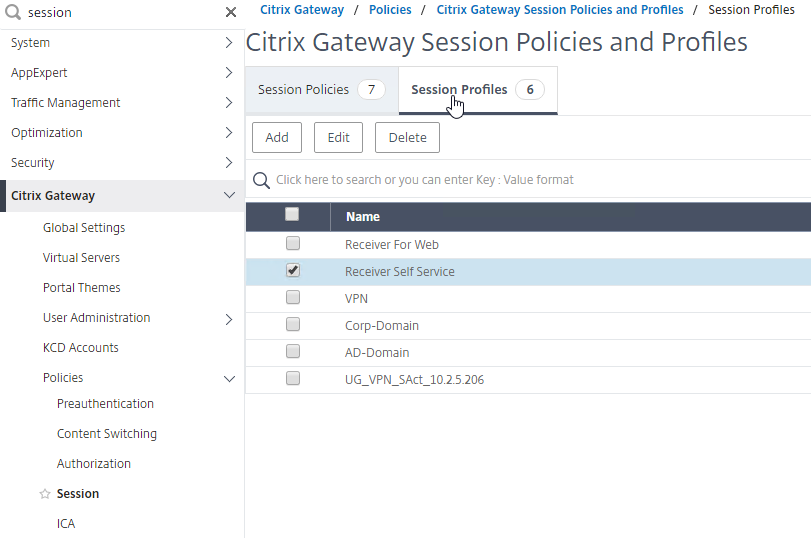Expand the System menu chevron
The width and height of the screenshot is (811, 538).
(x=229, y=43)
